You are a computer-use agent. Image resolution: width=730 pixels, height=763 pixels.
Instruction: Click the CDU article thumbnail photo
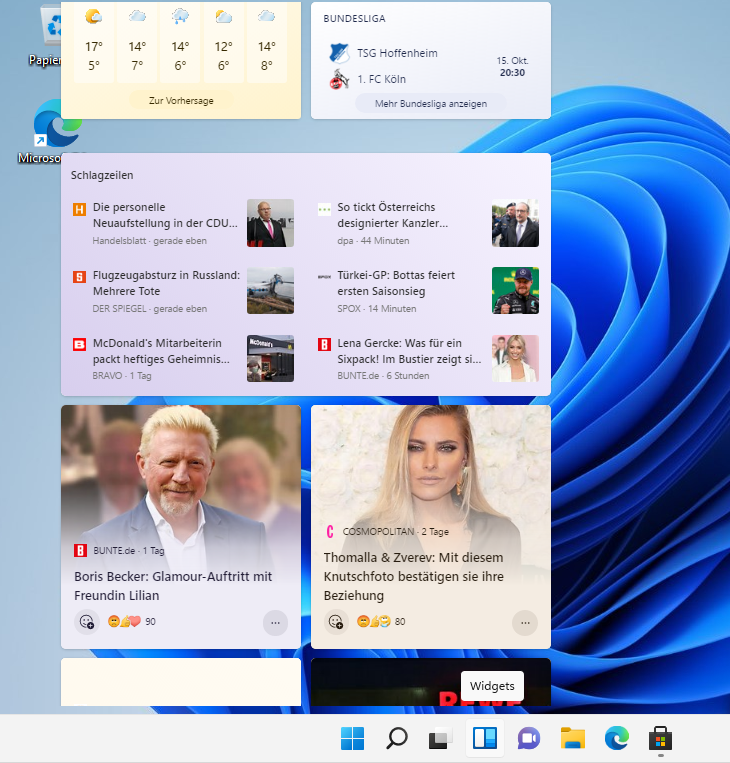pyautogui.click(x=270, y=223)
